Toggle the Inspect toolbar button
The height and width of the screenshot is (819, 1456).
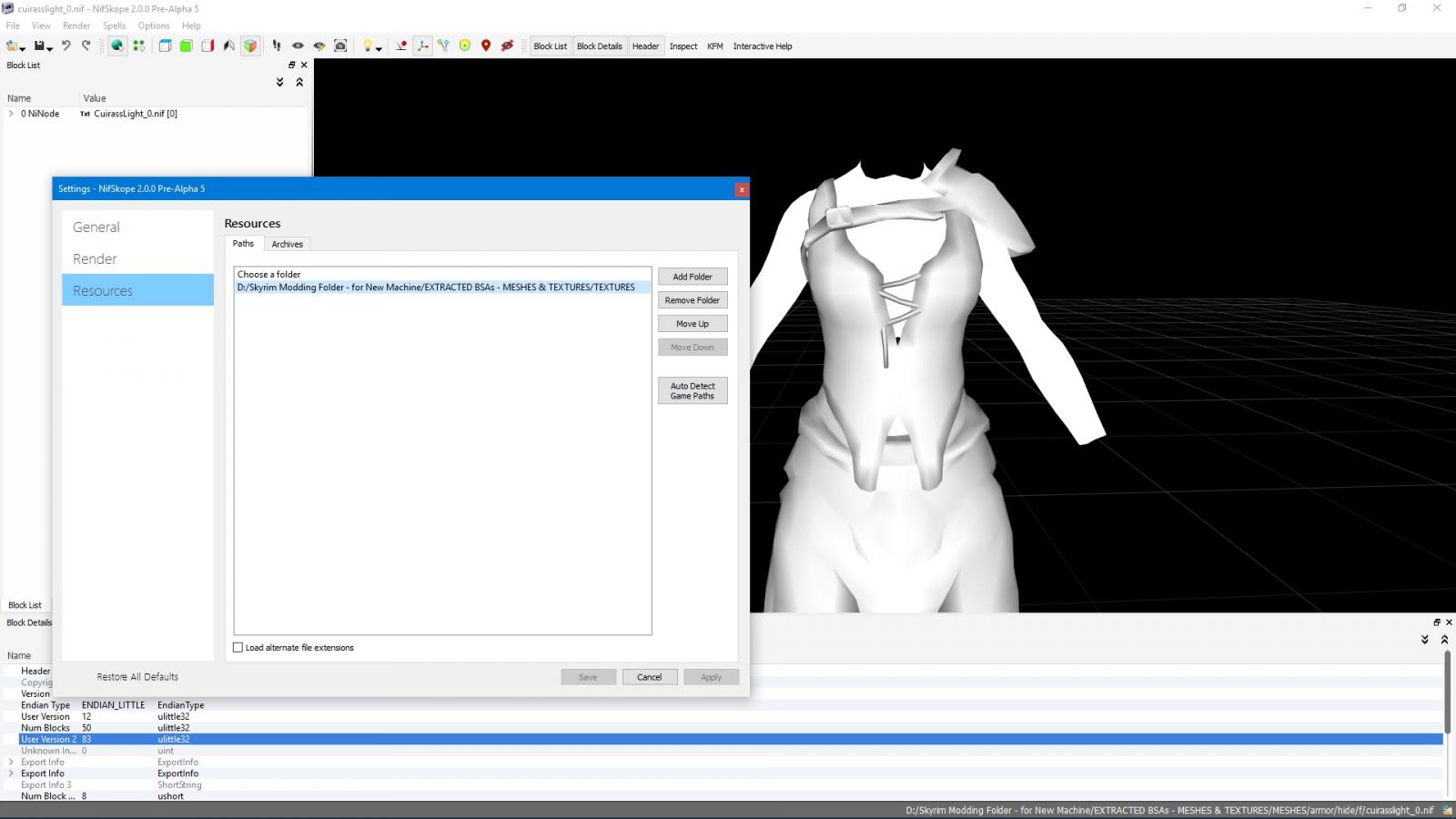point(683,46)
